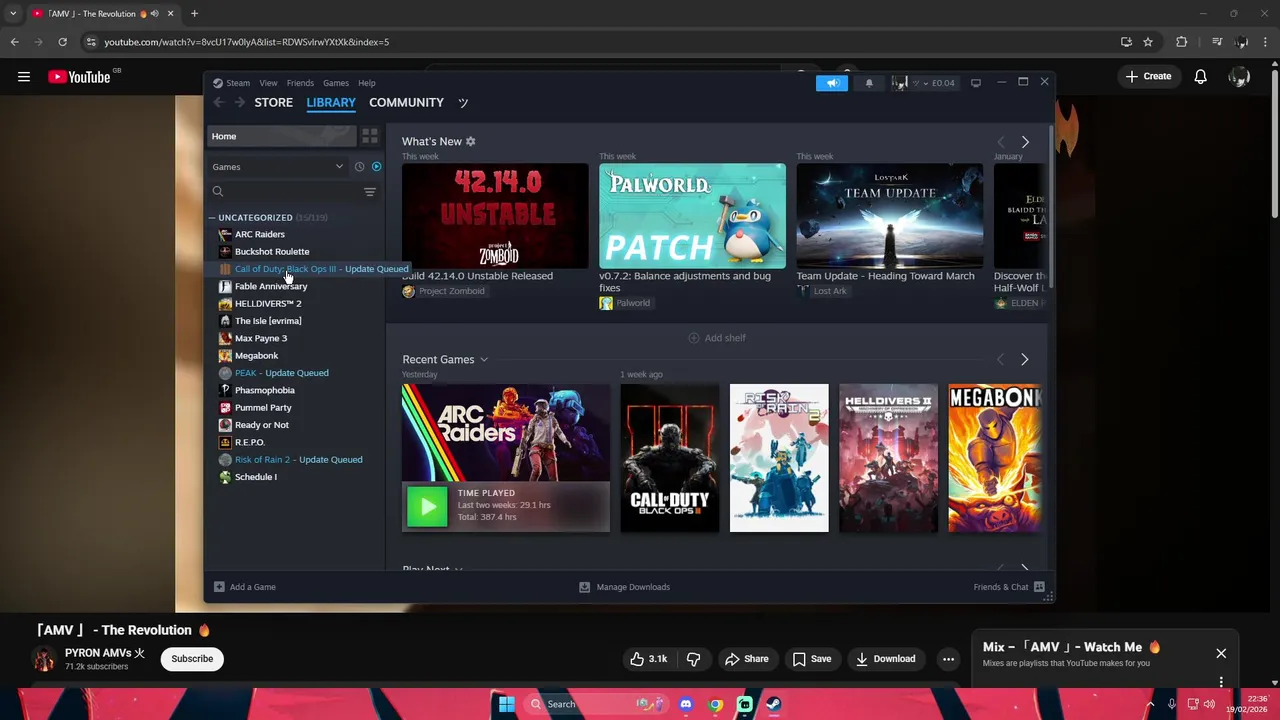
Task: Toggle sort by recent activity clock icon
Action: [x=359, y=167]
